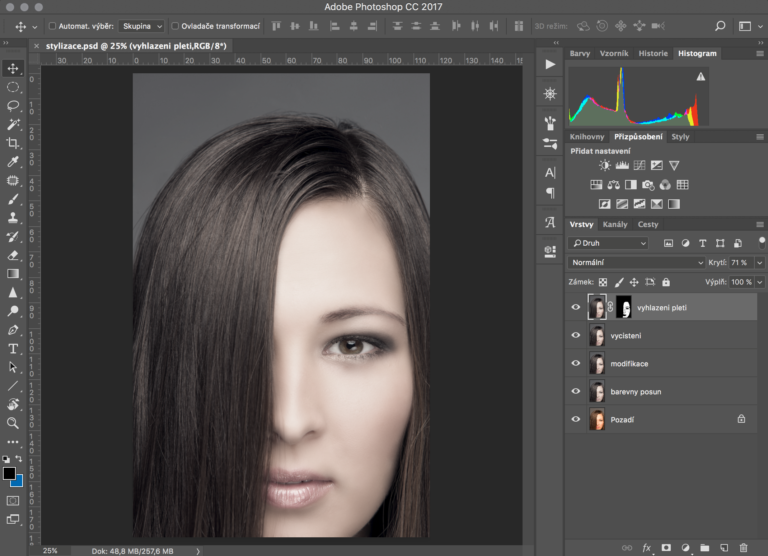This screenshot has width=768, height=556.
Task: Open the Druh layer filter dropdown
Action: click(x=609, y=243)
